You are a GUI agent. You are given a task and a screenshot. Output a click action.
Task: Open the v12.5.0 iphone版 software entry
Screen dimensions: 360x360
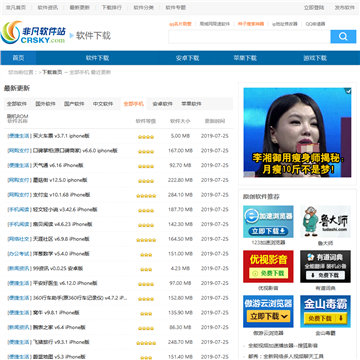click(x=60, y=180)
